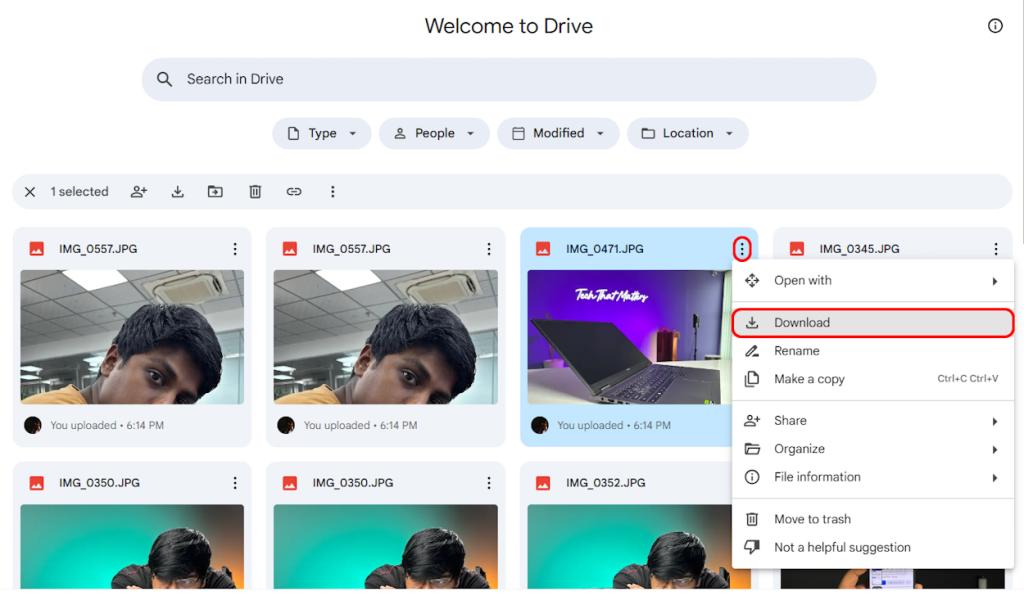Select Not a helpful suggestion

(x=872, y=548)
